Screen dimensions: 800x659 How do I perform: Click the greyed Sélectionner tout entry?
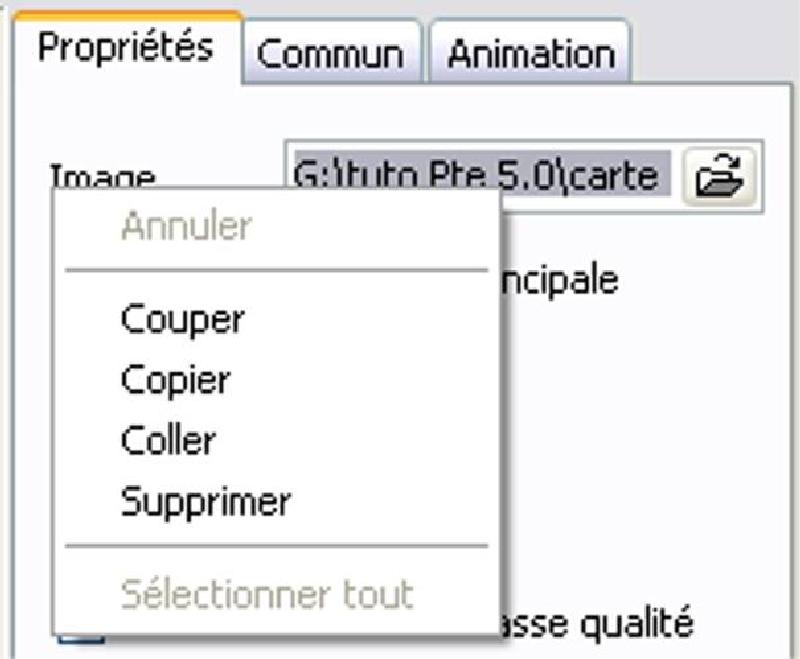click(267, 594)
